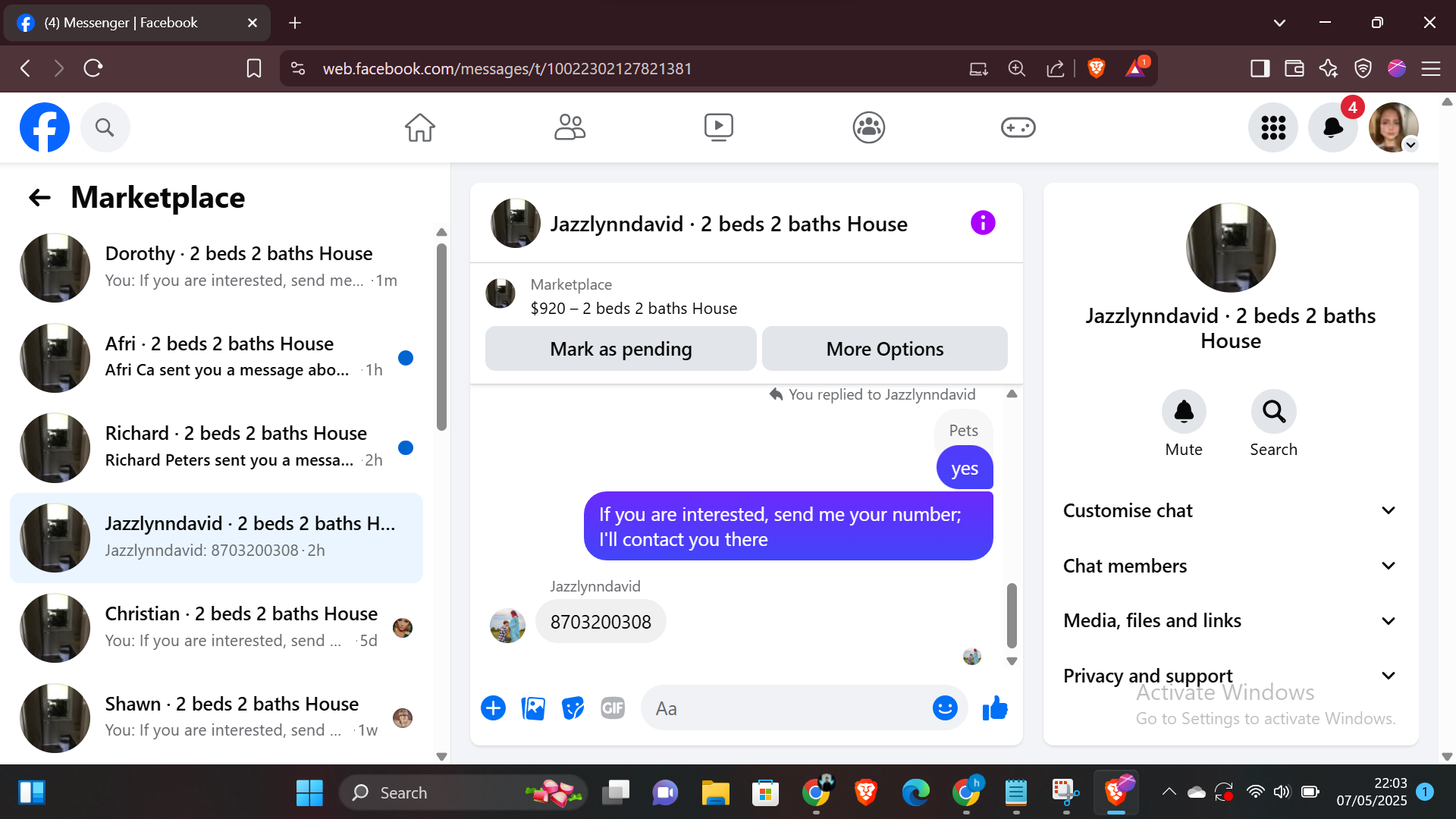Open the Friends tab
Viewport: 1456px width, 819px height.
[570, 127]
